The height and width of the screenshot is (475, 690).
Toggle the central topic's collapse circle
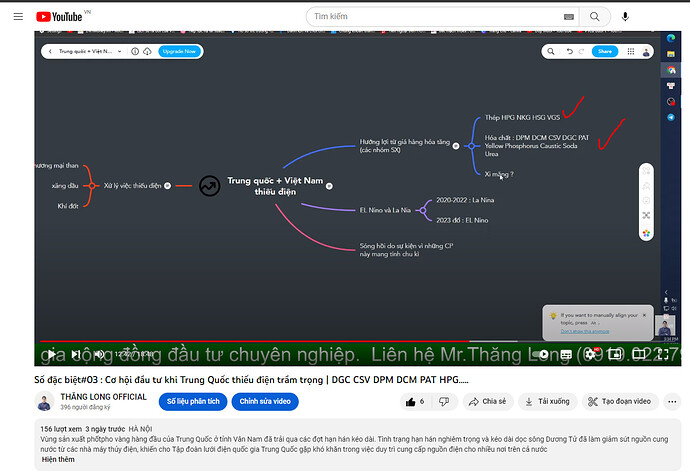click(x=329, y=186)
